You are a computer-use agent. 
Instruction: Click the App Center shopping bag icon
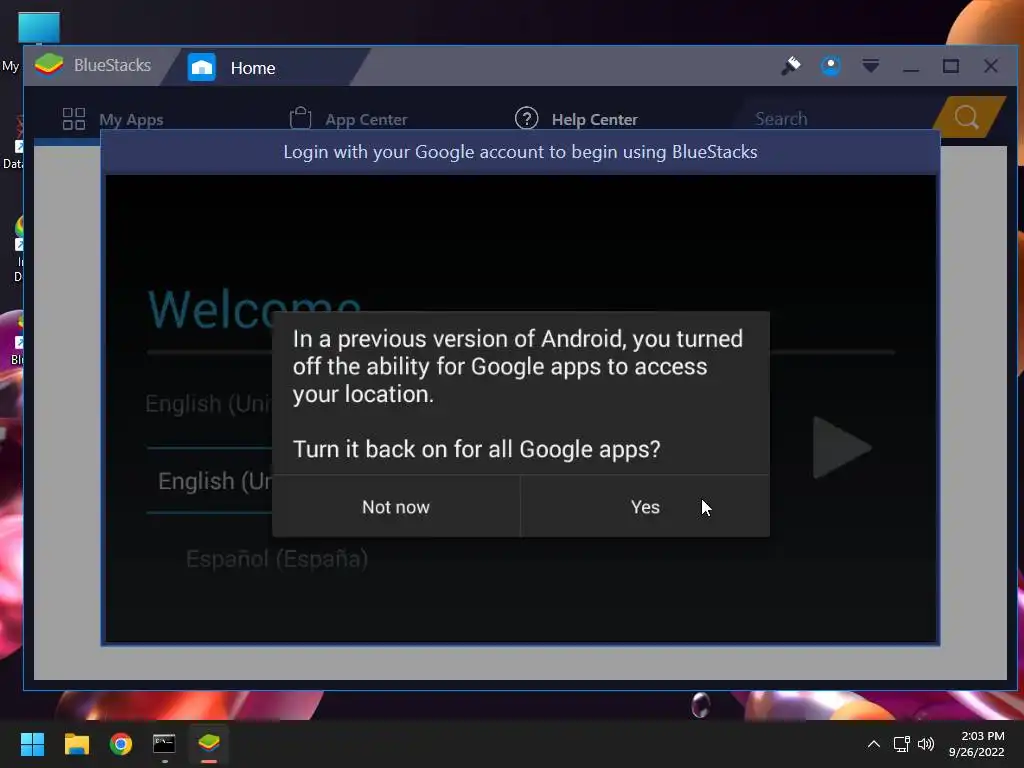[300, 118]
